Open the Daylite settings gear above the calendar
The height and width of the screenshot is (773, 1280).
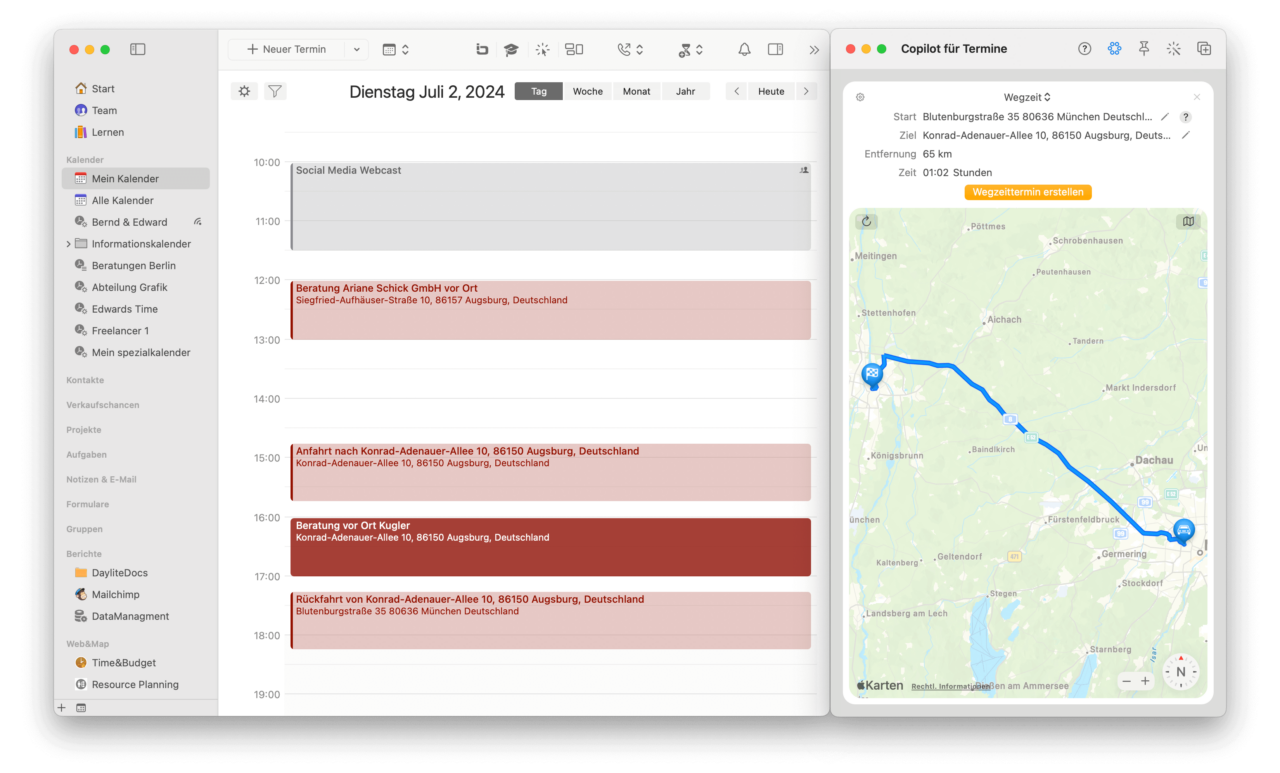244,90
